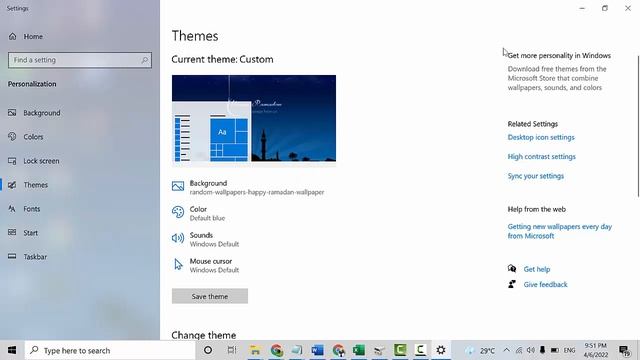Open the Fonts settings page
The image size is (640, 360).
point(24,209)
